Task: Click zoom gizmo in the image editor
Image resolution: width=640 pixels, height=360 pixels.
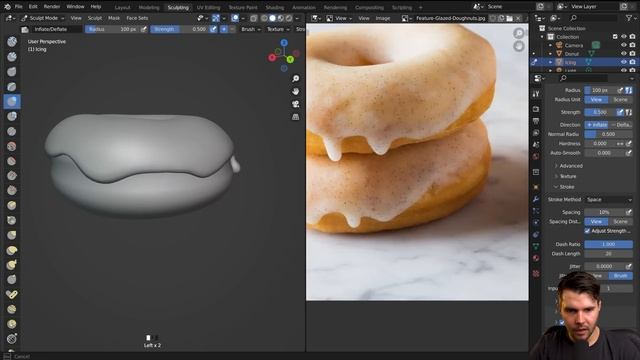Action: pos(519,33)
